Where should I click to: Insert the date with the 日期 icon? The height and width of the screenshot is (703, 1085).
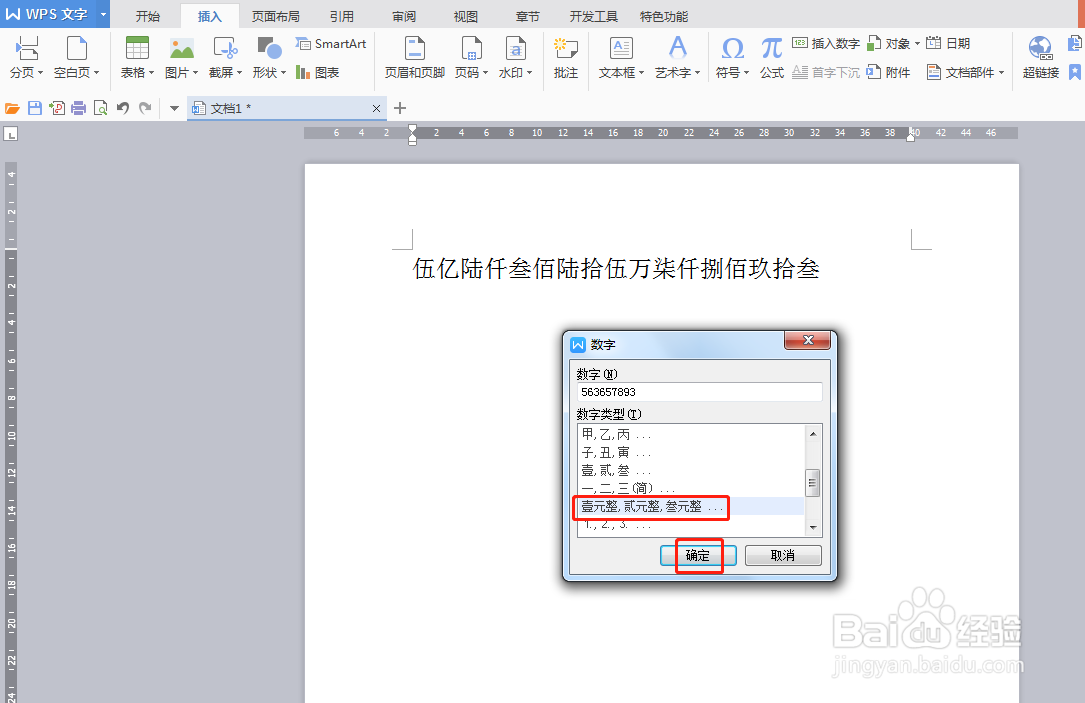[x=949, y=43]
